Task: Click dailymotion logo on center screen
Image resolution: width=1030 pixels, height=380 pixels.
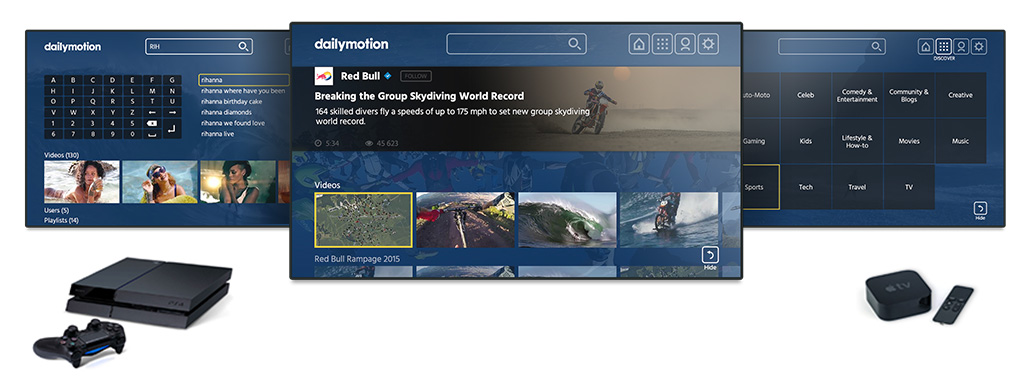Action: (351, 44)
